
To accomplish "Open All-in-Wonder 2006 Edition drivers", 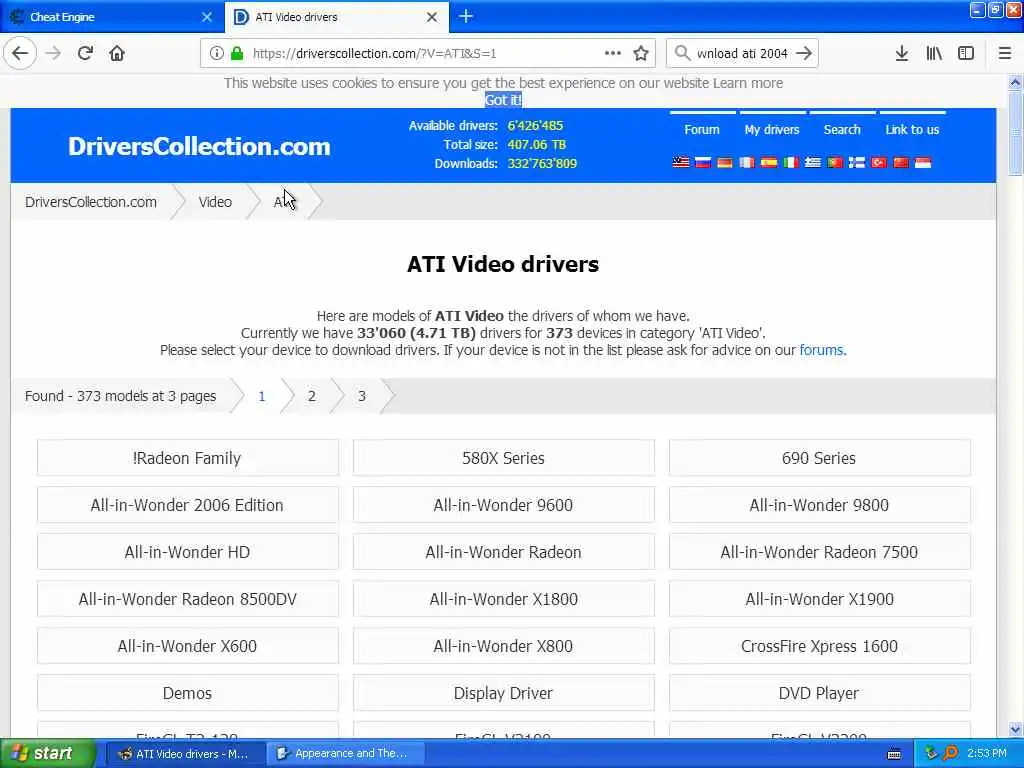I will (187, 505).
